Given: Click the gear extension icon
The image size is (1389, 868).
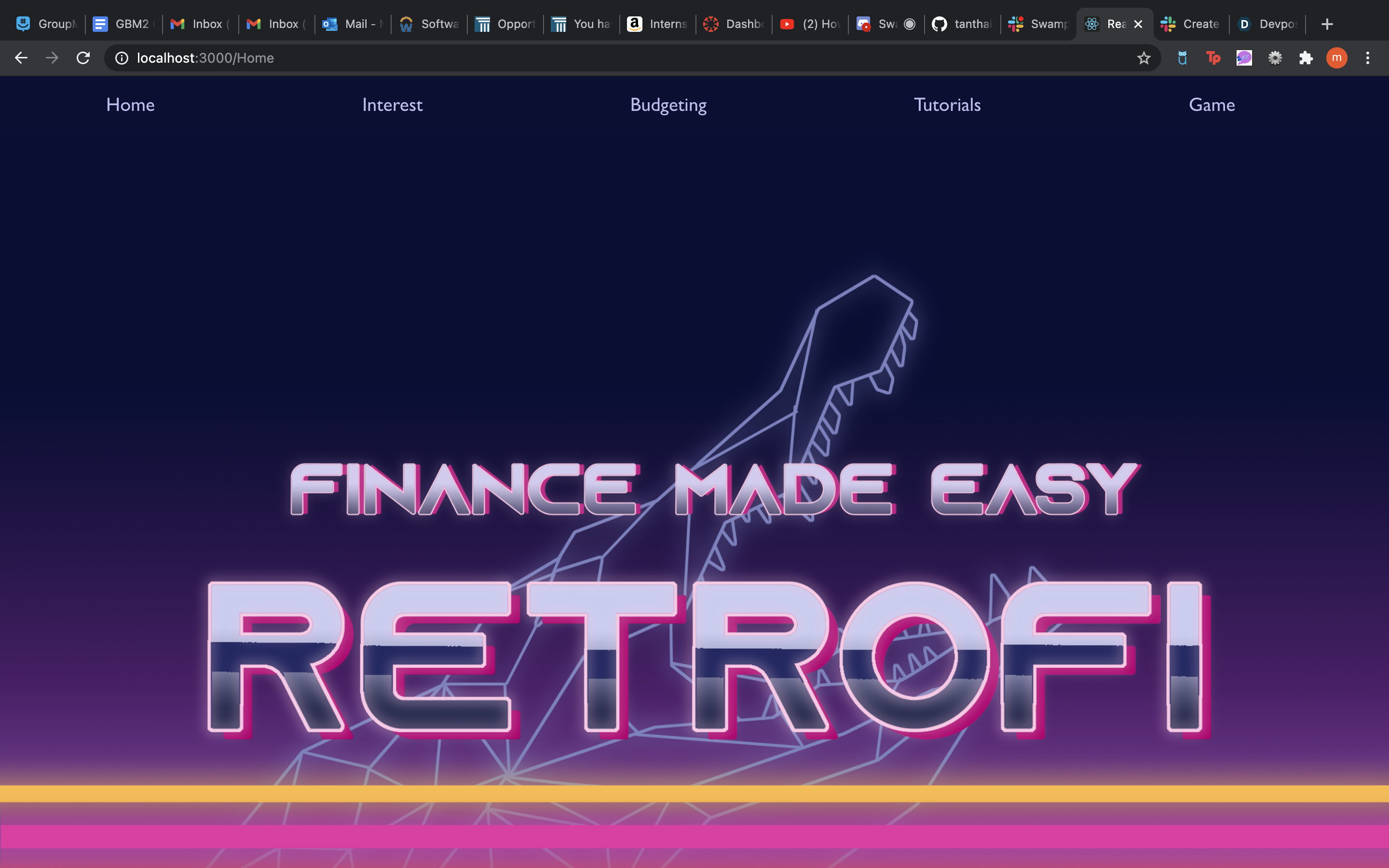Looking at the screenshot, I should coord(1275,58).
